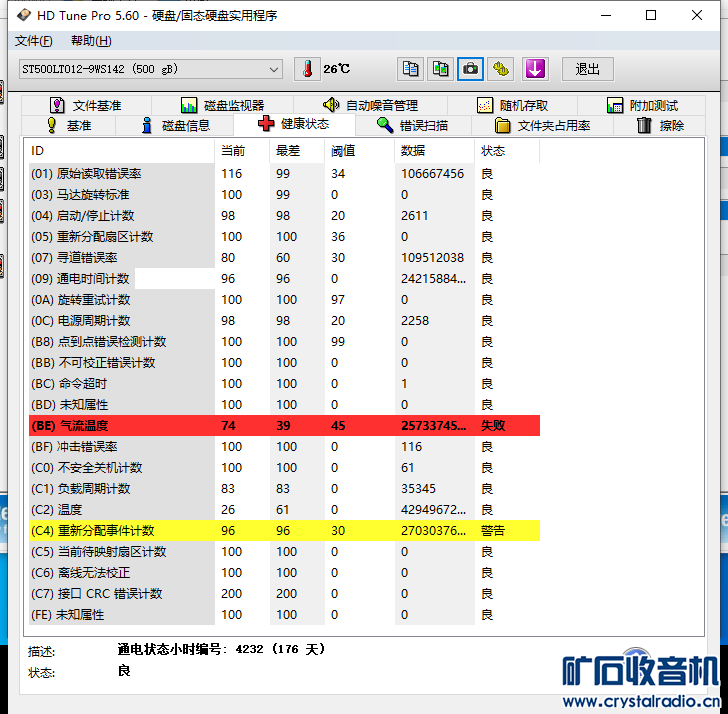The height and width of the screenshot is (714, 728).
Task: Select the (BF) 冲击错误率 row
Action: coord(284,447)
